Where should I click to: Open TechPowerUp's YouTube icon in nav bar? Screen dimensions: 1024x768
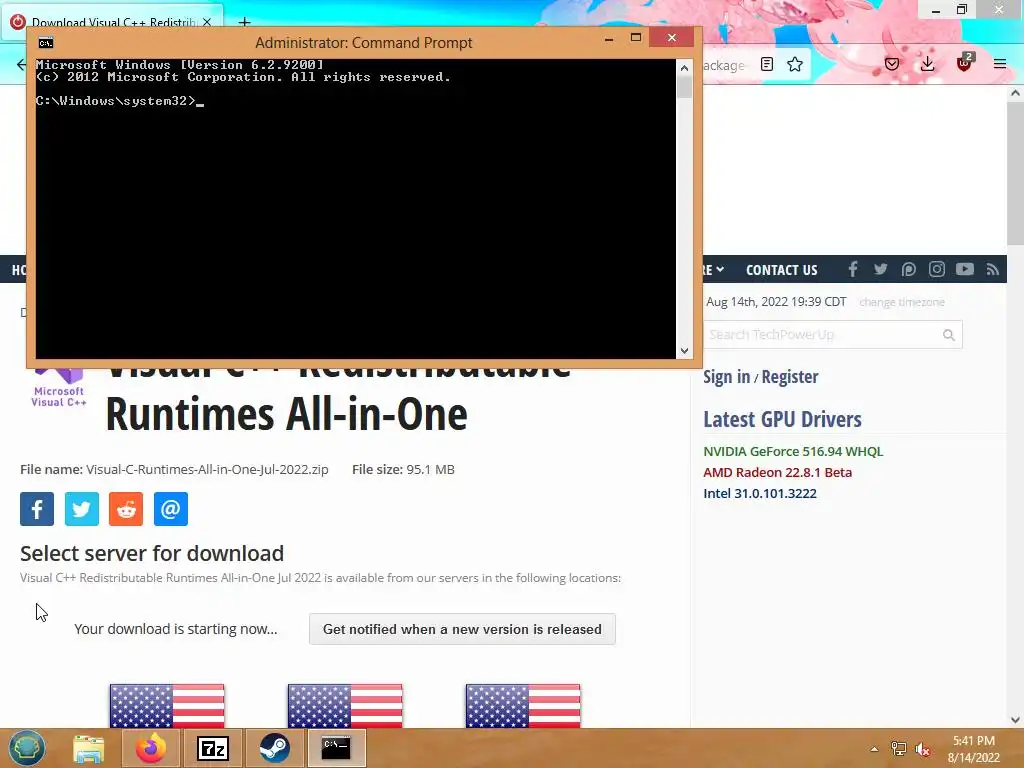coord(965,269)
